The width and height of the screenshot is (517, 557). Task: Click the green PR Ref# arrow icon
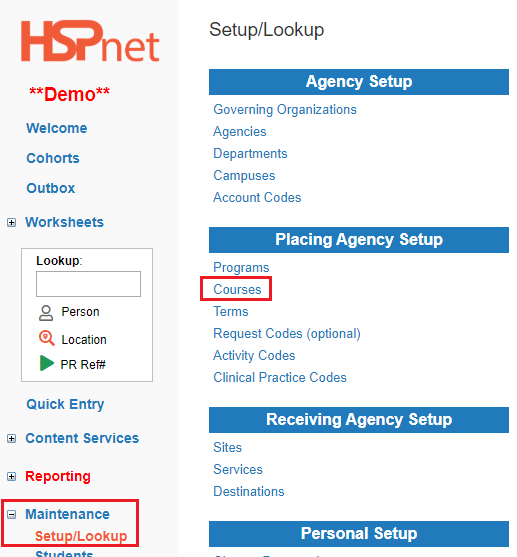(x=47, y=363)
